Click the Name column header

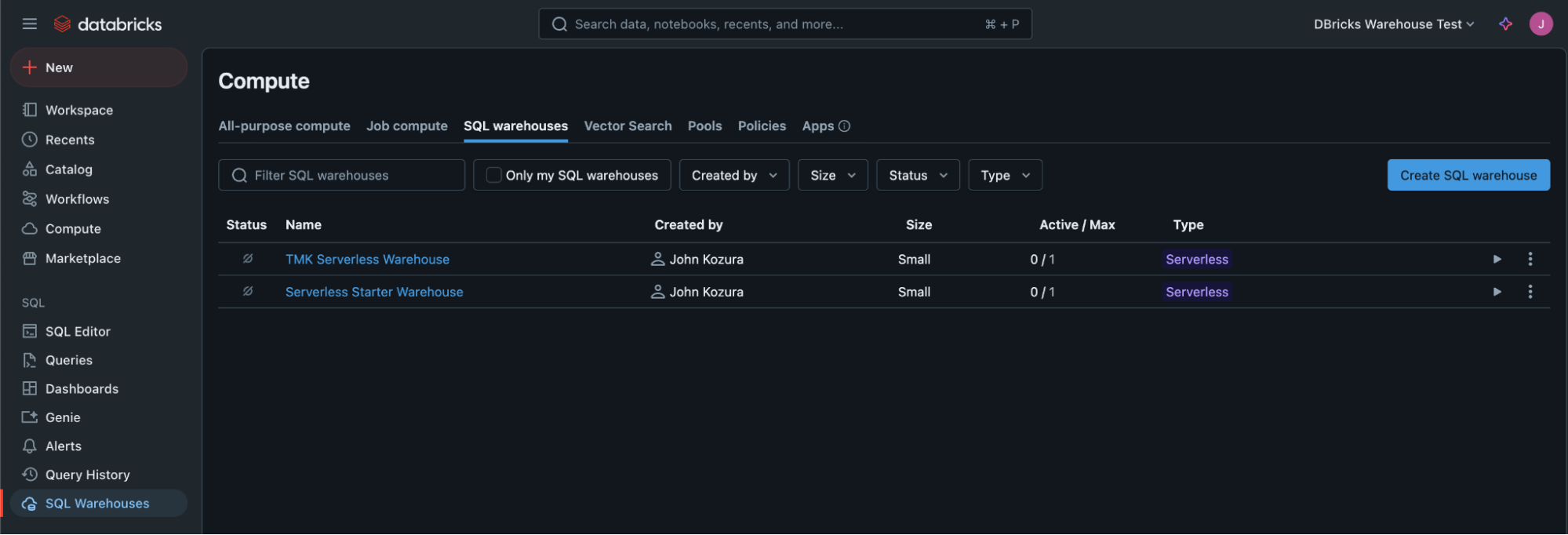(304, 225)
